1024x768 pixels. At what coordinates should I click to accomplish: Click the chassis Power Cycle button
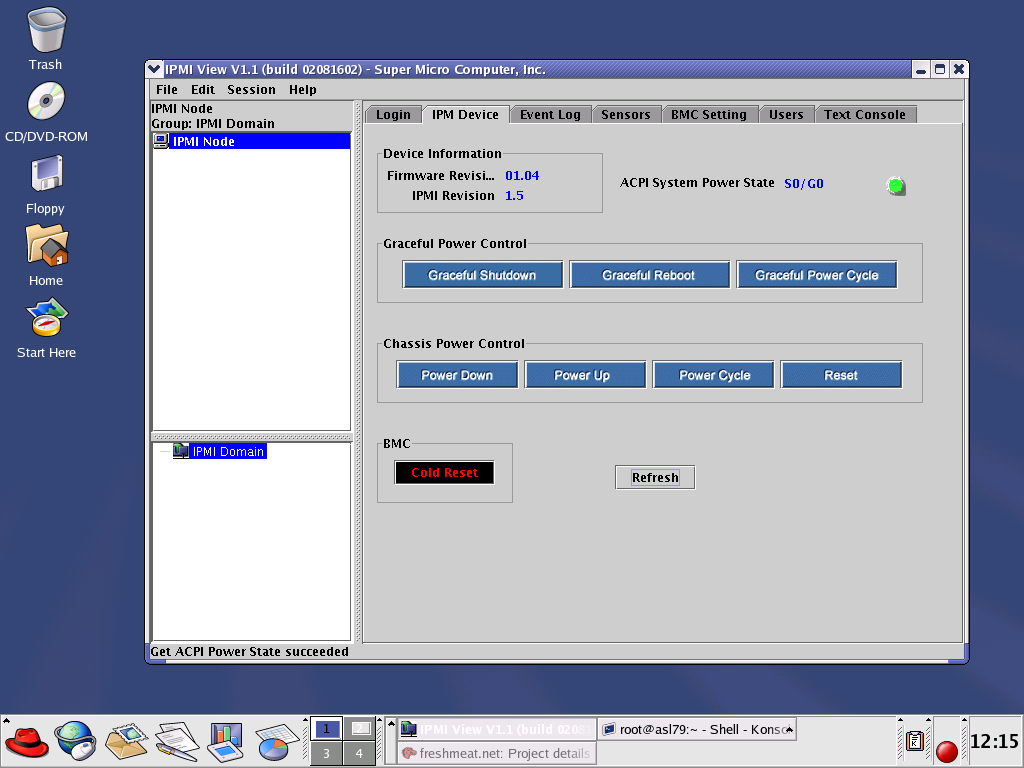pyautogui.click(x=714, y=375)
